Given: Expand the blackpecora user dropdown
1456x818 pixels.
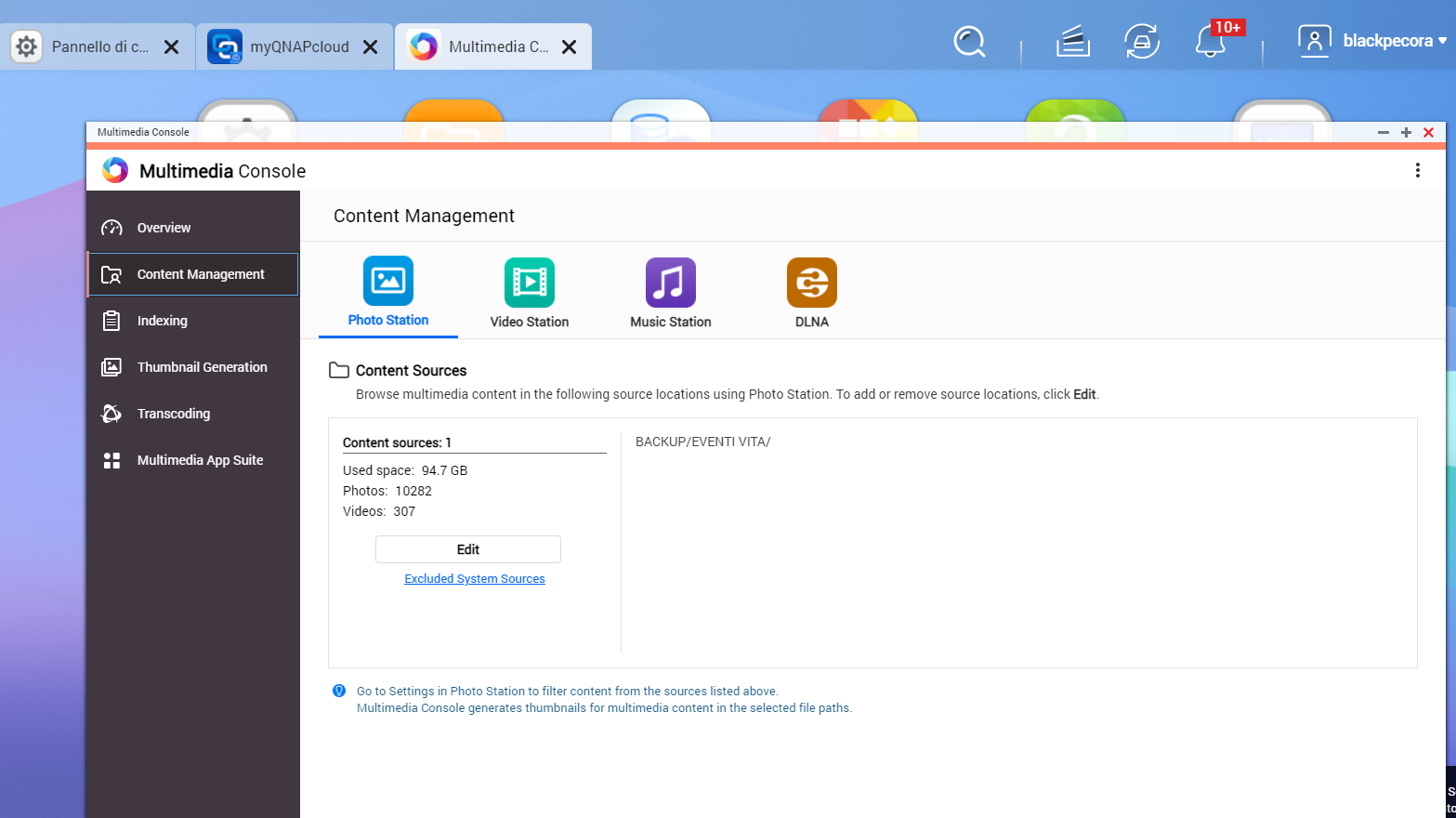Looking at the screenshot, I should [x=1372, y=41].
